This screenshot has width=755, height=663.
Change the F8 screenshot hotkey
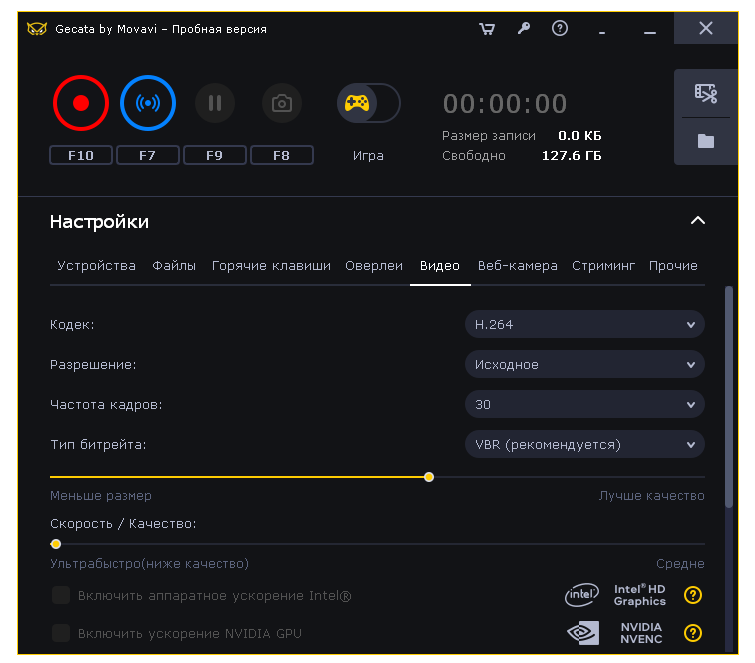(x=282, y=156)
